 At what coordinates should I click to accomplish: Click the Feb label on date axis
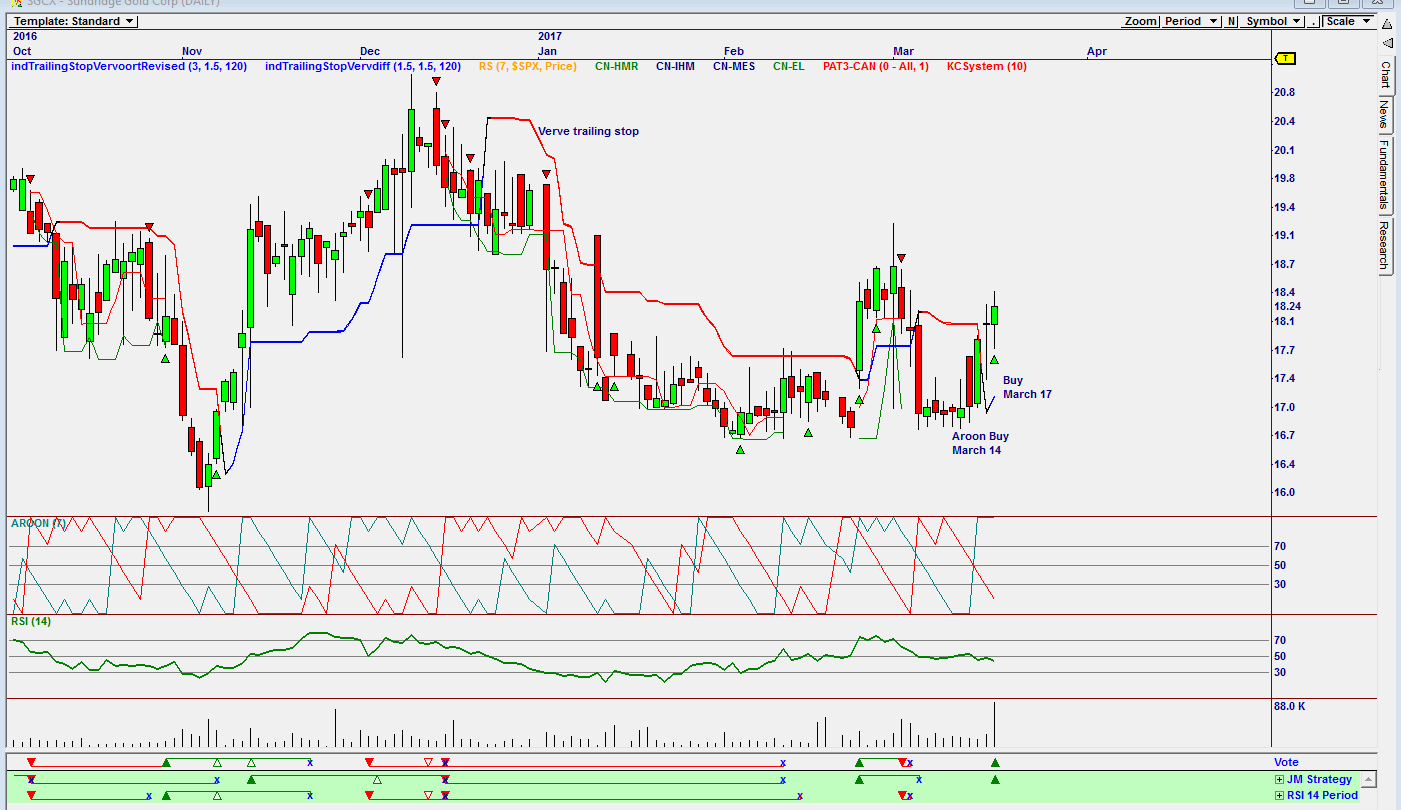734,51
